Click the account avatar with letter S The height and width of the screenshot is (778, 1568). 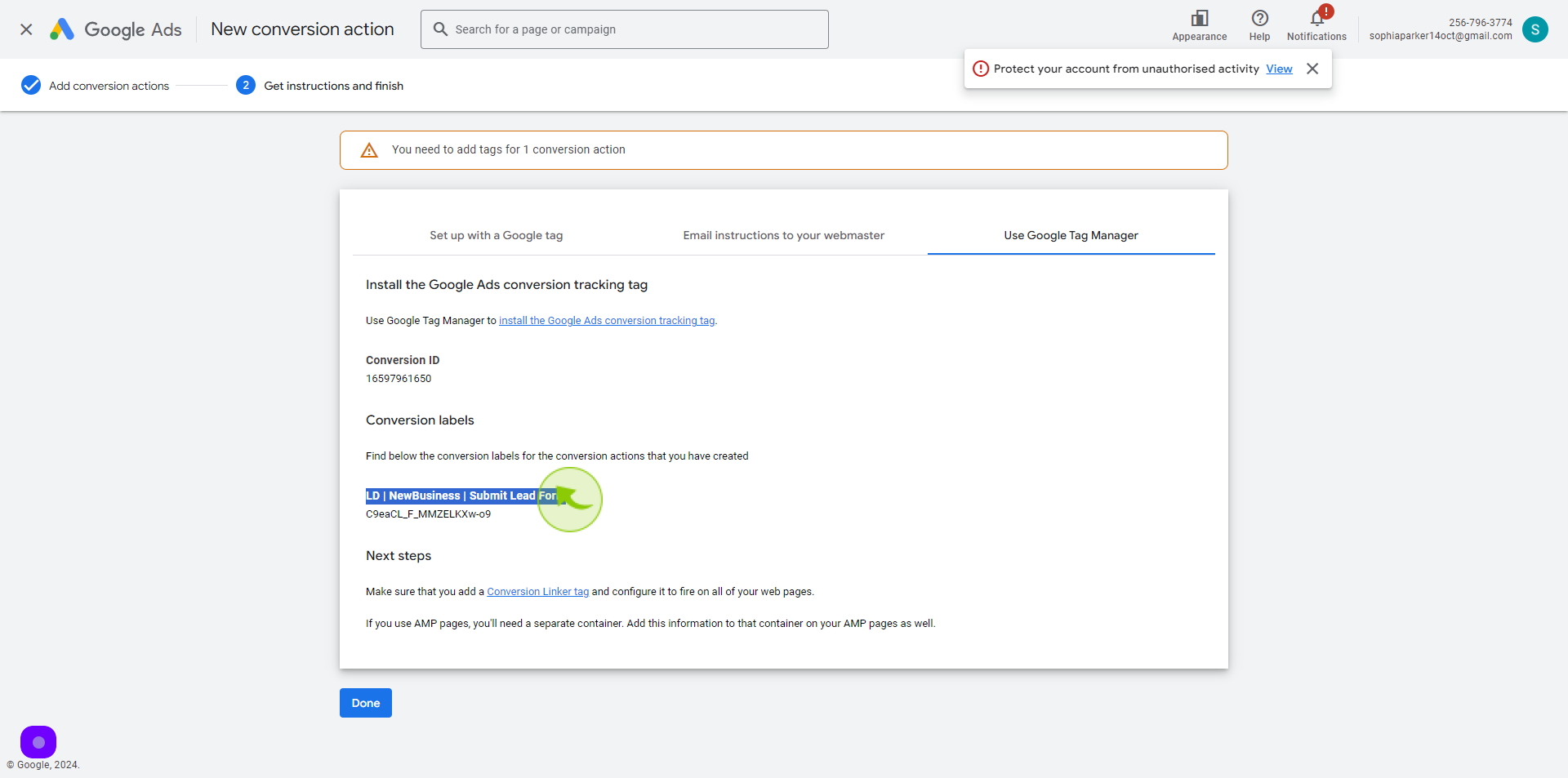pyautogui.click(x=1535, y=29)
